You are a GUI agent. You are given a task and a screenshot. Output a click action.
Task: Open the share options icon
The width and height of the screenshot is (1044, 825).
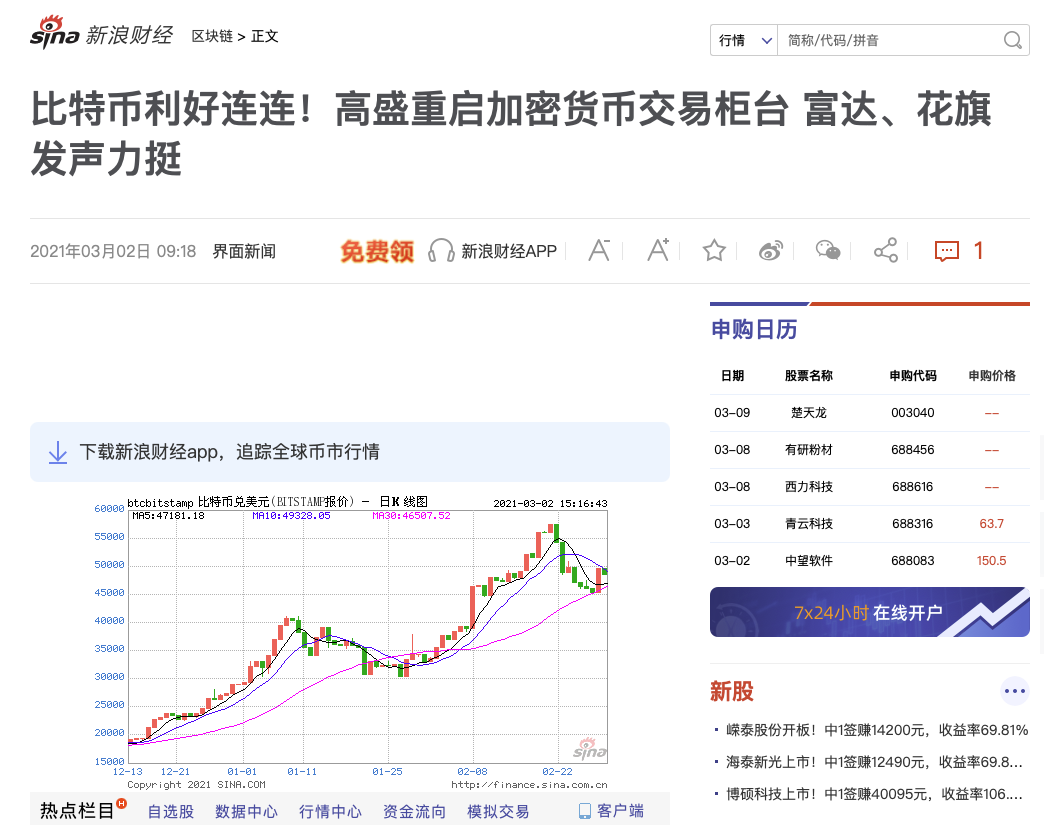click(886, 250)
